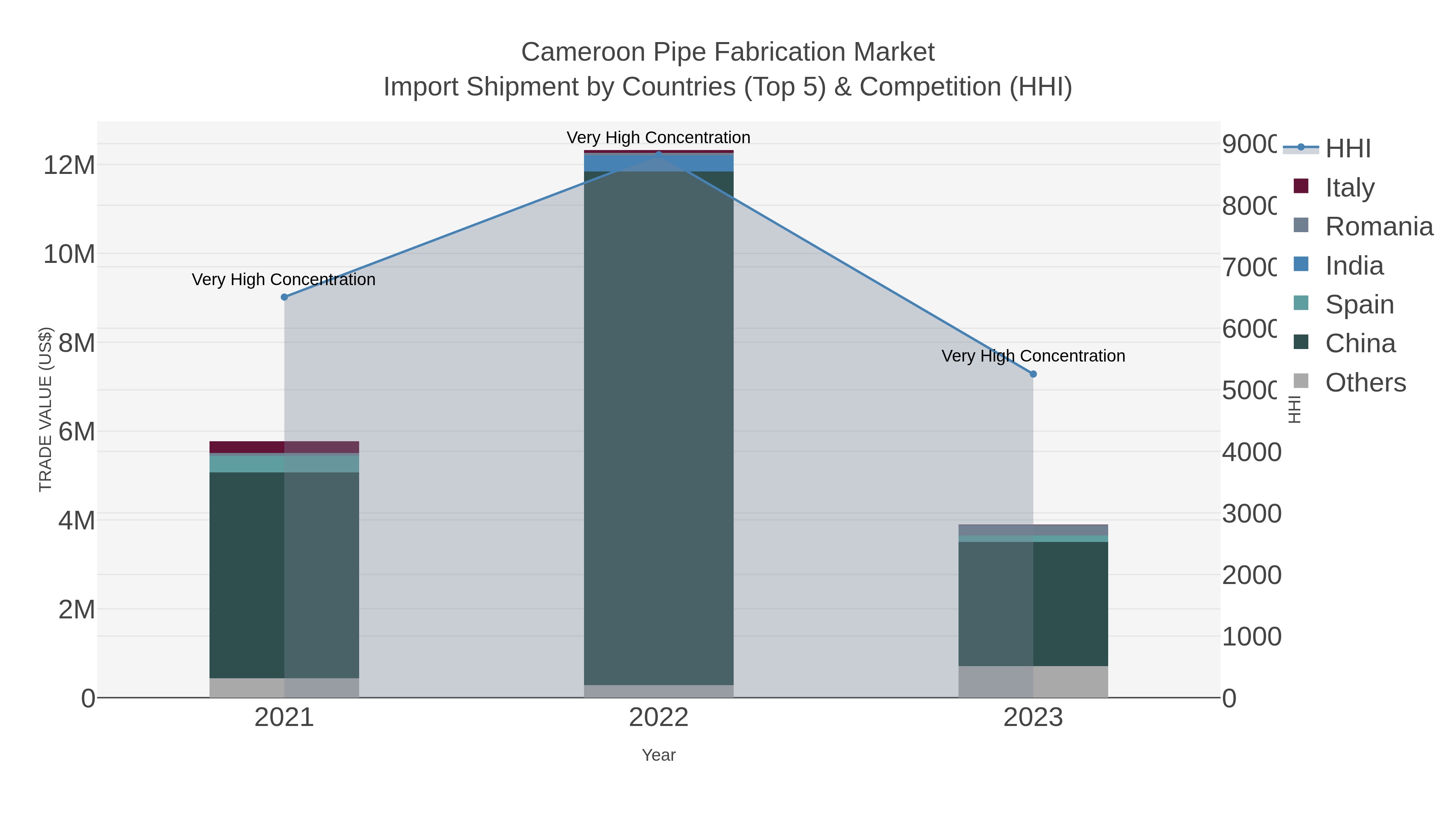Screen dimensions: 1456x819
Task: Click the rotated HHI right axis title
Action: coord(1294,409)
